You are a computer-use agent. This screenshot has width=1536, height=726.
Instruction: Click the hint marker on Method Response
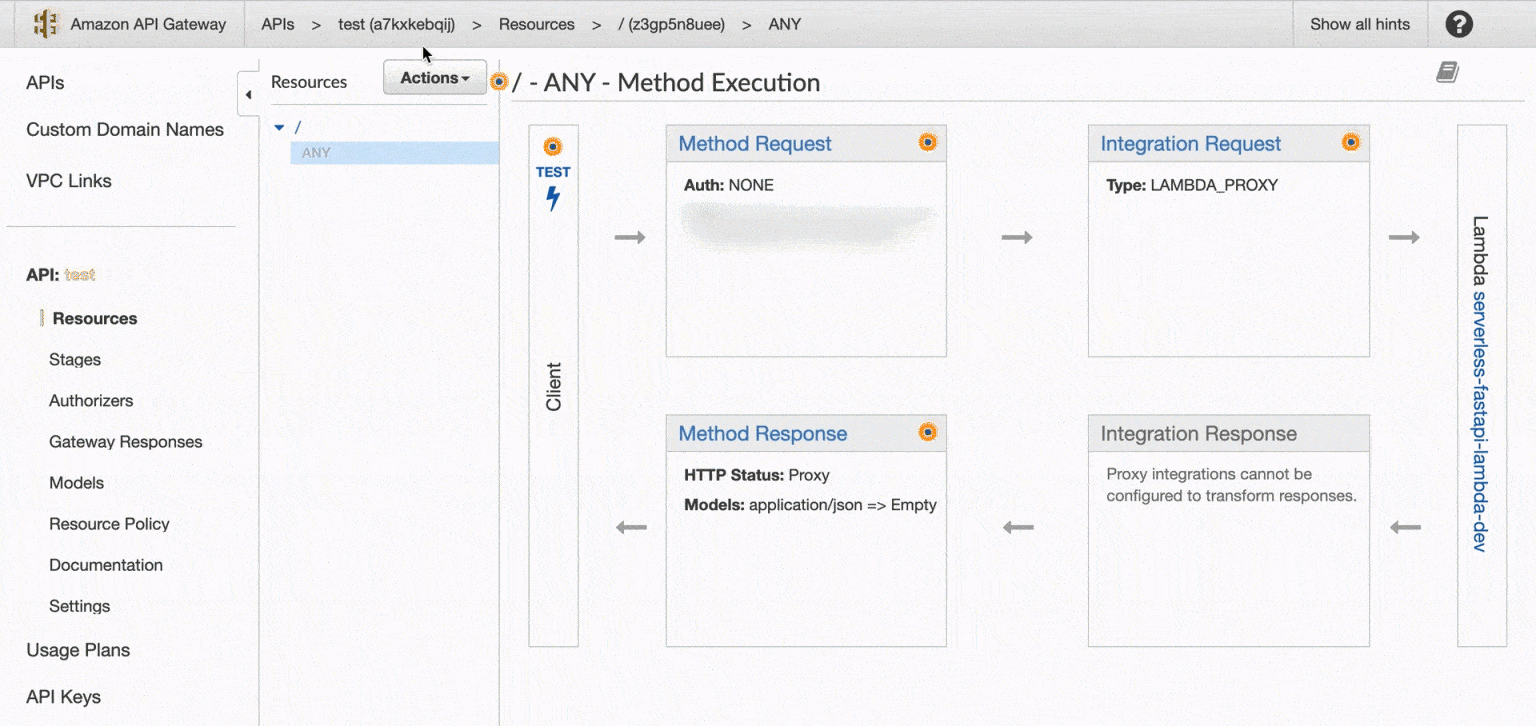pyautogui.click(x=928, y=432)
